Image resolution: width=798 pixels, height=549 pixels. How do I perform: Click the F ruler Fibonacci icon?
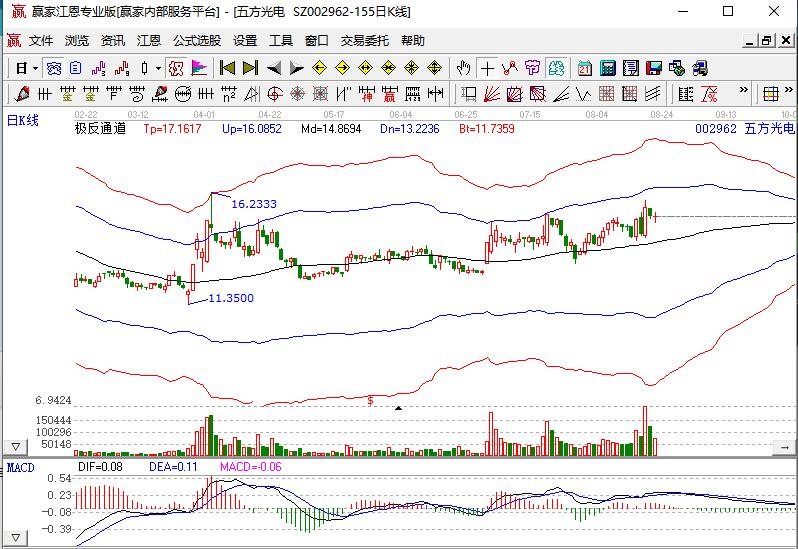113,94
